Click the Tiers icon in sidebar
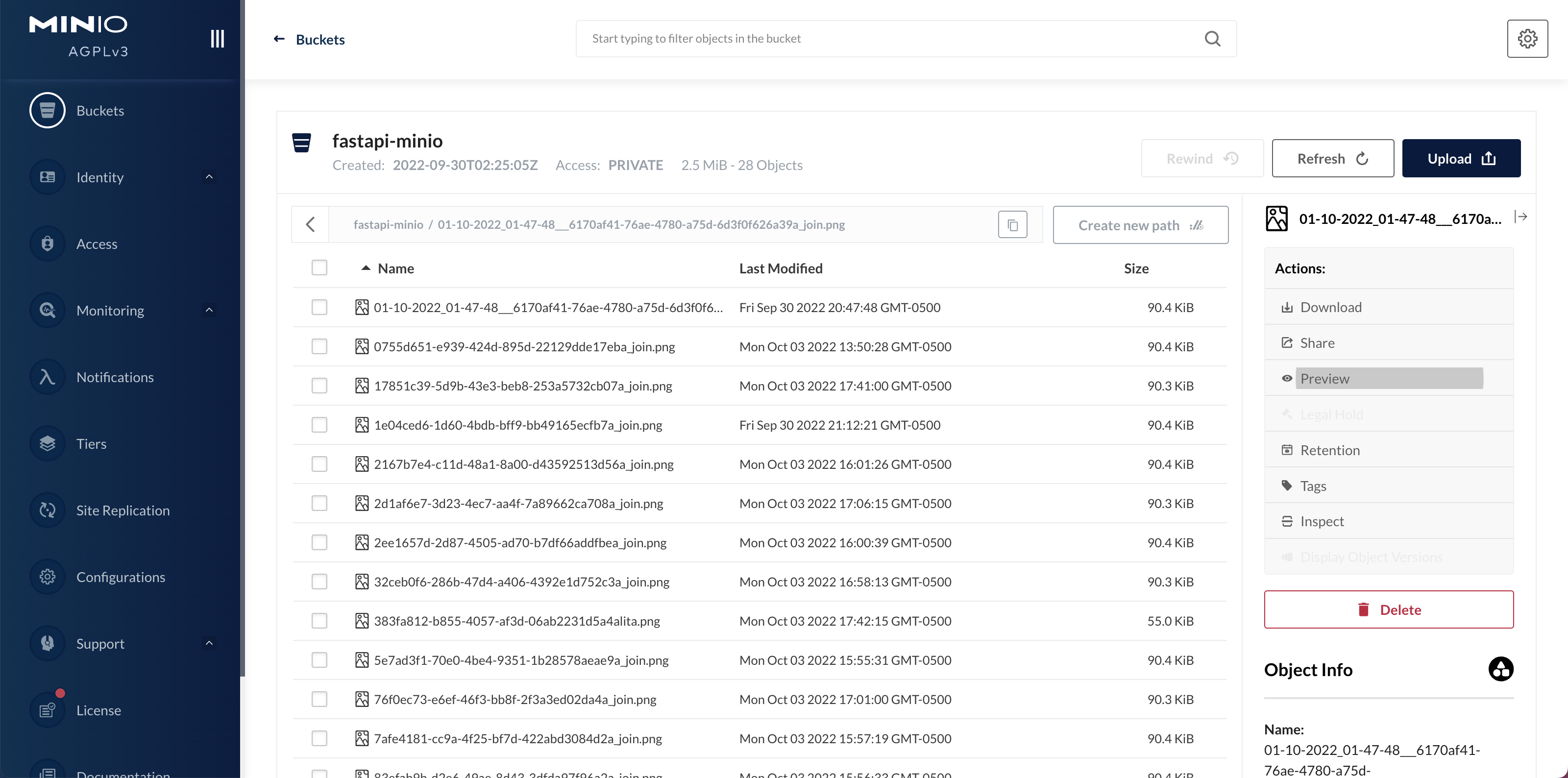 [48, 443]
